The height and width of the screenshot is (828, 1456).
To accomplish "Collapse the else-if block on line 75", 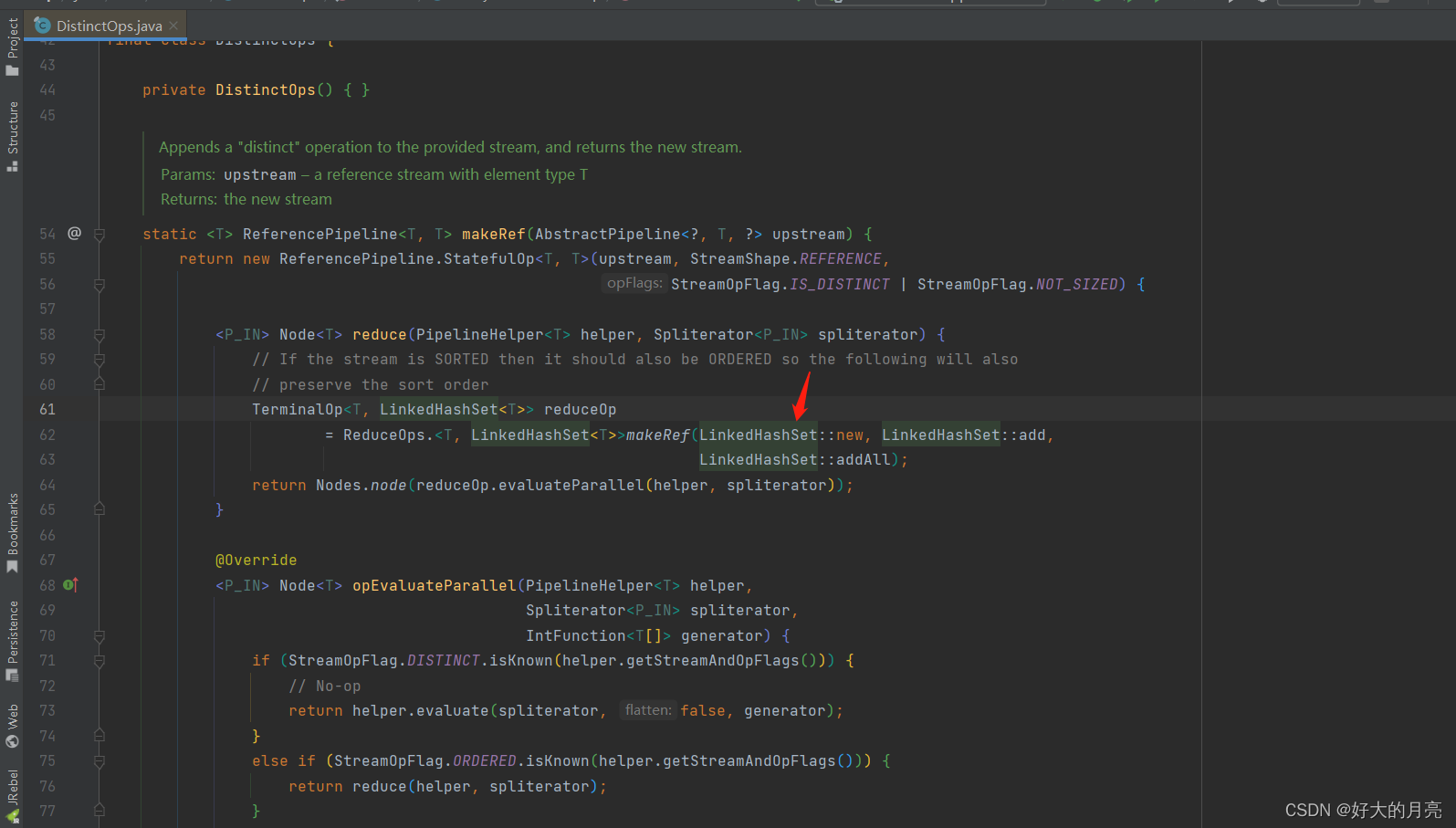I will [x=100, y=761].
